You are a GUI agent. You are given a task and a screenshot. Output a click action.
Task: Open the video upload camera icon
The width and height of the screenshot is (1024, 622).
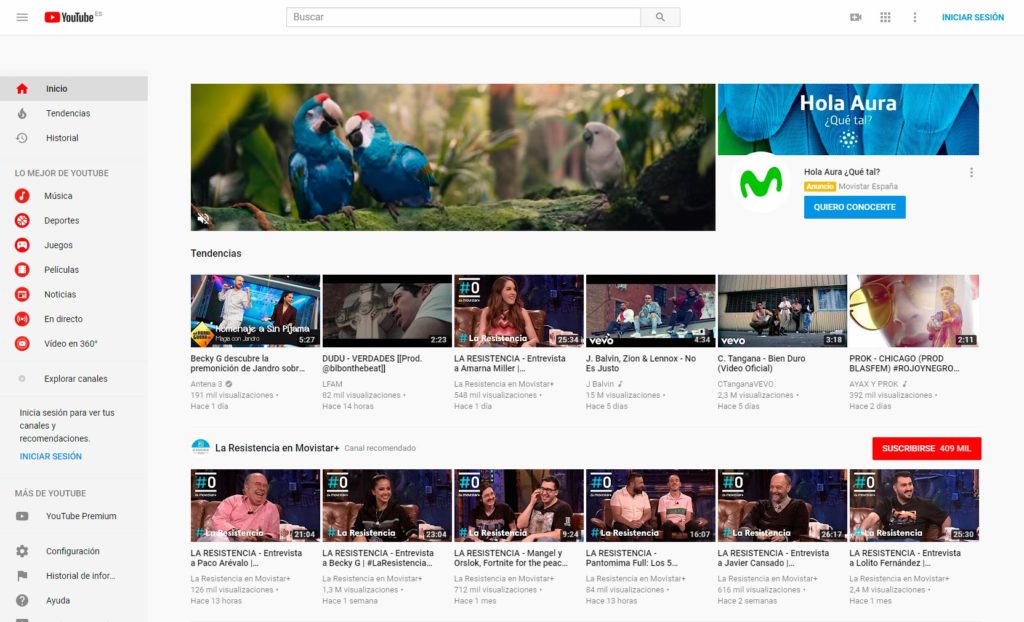coord(855,17)
